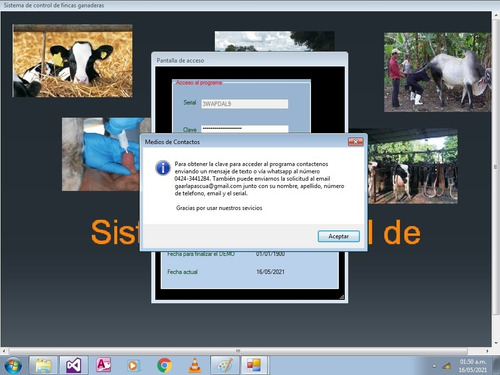Click the scroll left arrow of horizontal scrollbar

click(4, 351)
